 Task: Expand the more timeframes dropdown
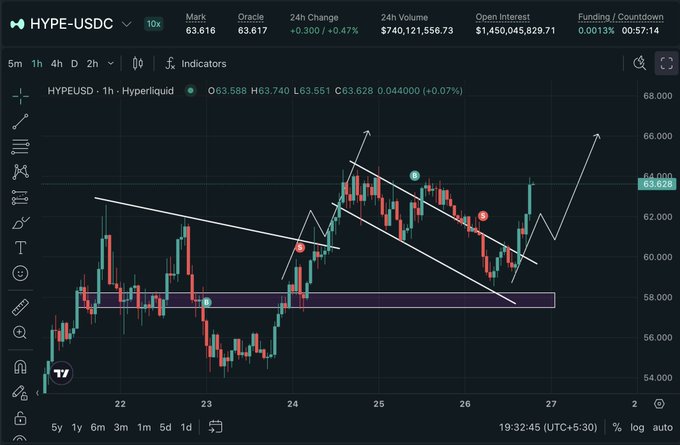[111, 64]
